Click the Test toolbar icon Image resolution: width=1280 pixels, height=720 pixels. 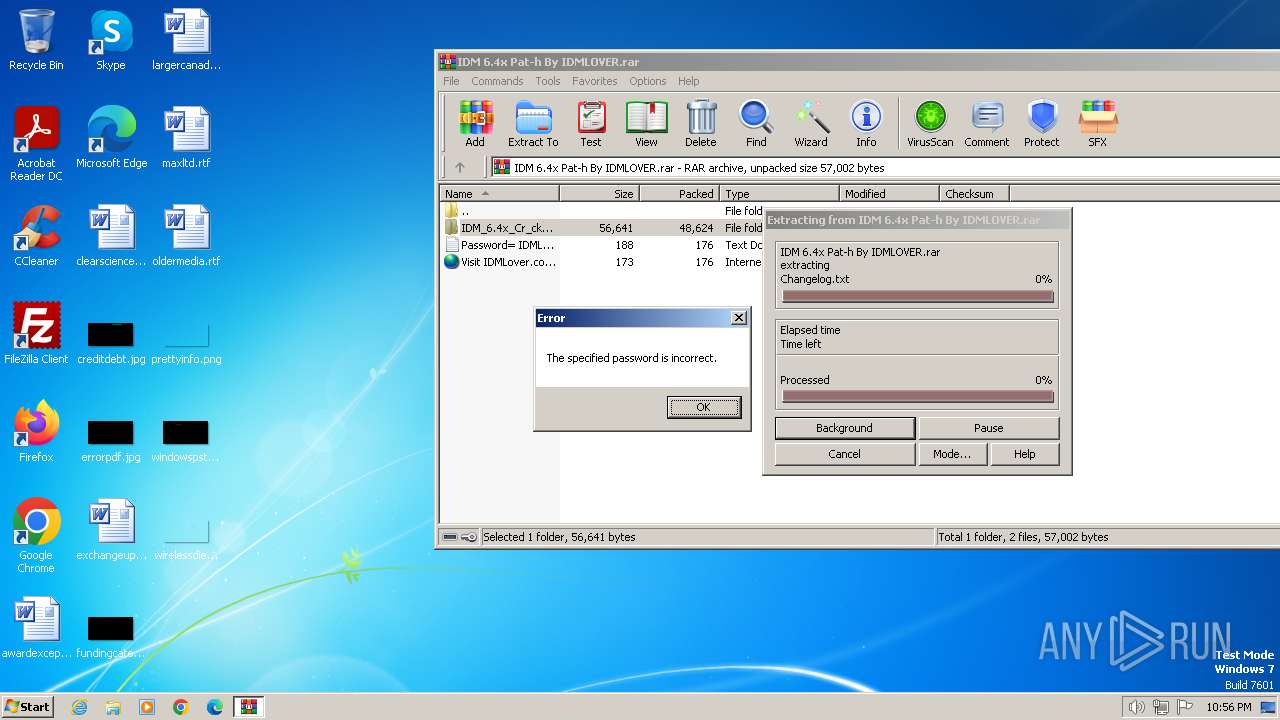[591, 124]
